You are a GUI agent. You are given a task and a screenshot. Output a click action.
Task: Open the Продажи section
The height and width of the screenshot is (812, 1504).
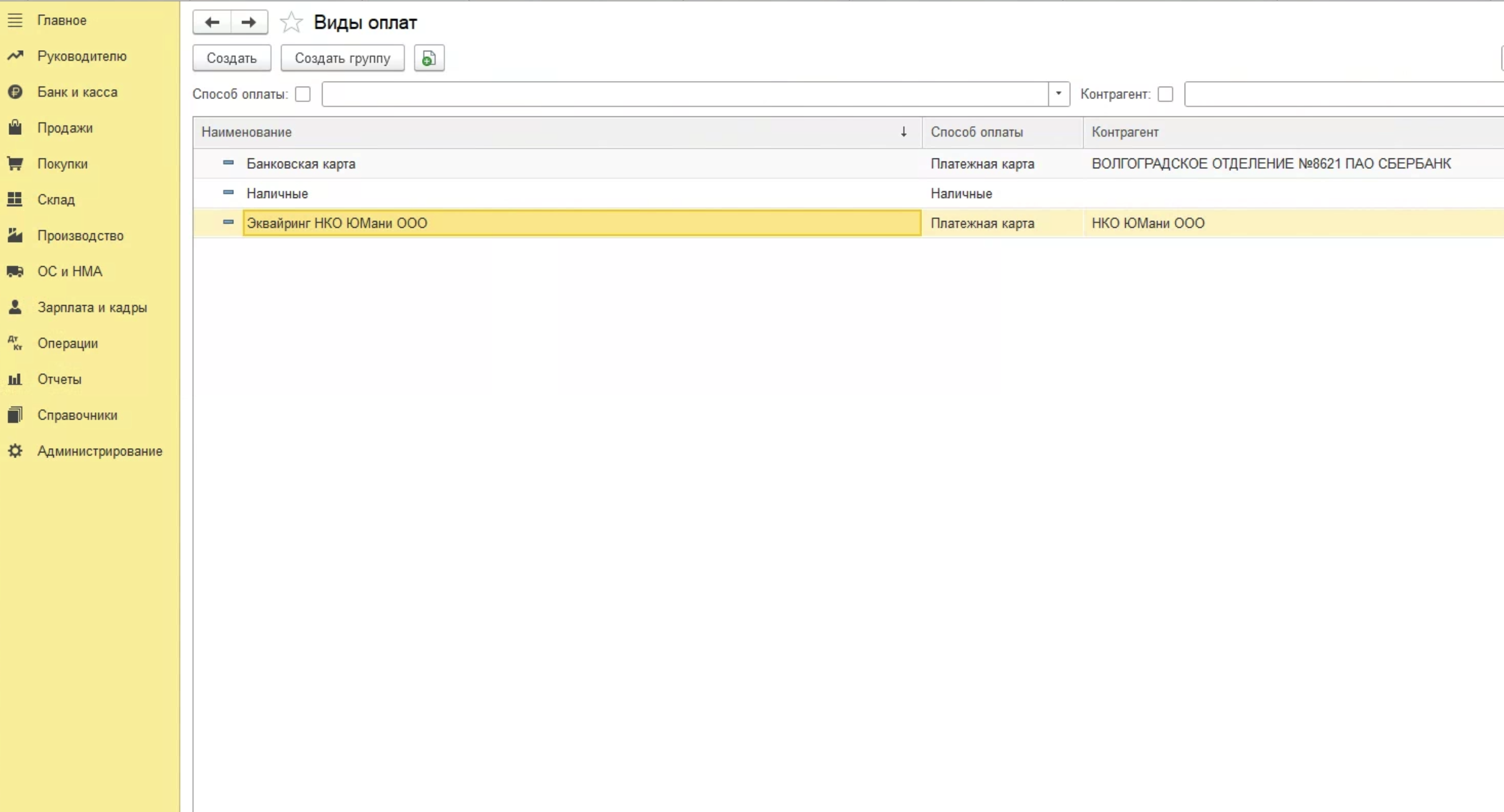(65, 128)
